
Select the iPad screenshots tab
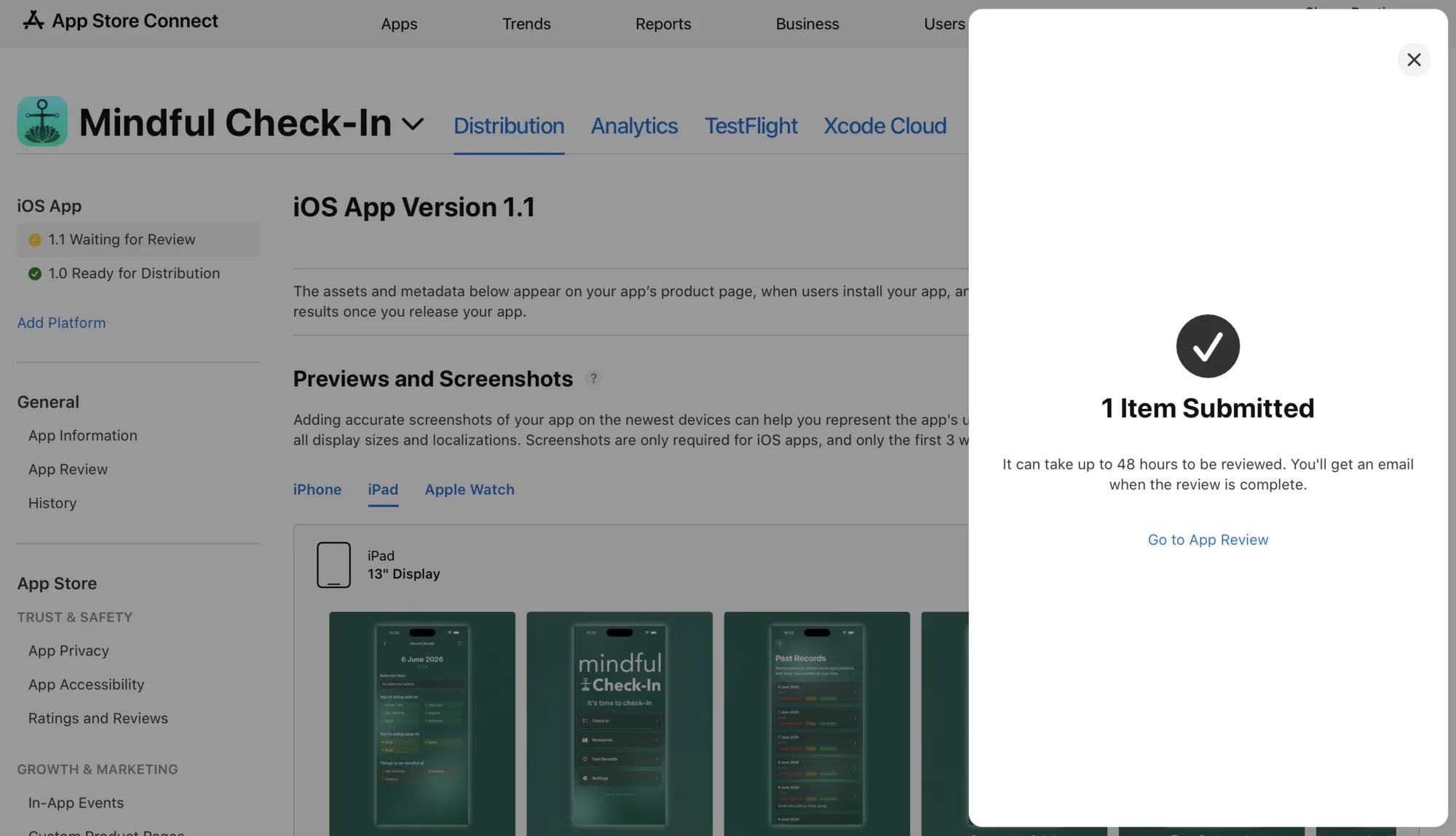(x=383, y=490)
